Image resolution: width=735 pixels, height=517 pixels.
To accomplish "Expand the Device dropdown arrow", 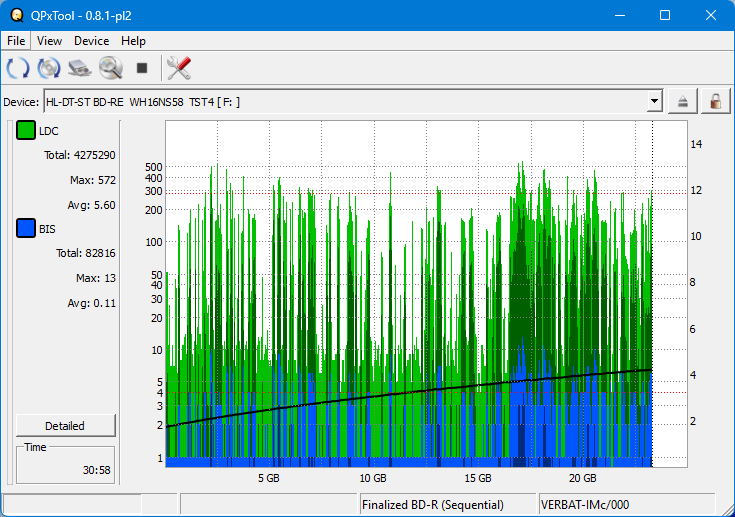I will pyautogui.click(x=654, y=101).
